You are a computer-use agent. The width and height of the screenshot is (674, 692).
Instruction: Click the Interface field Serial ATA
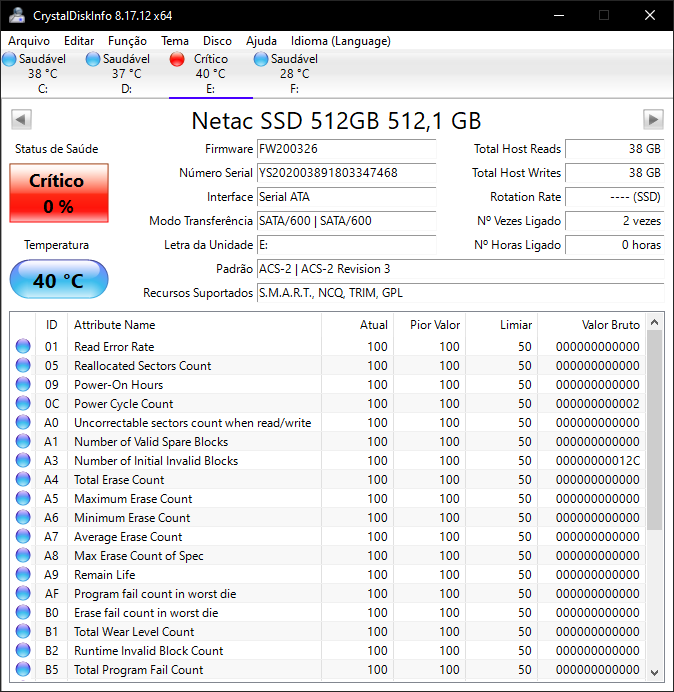tap(346, 197)
